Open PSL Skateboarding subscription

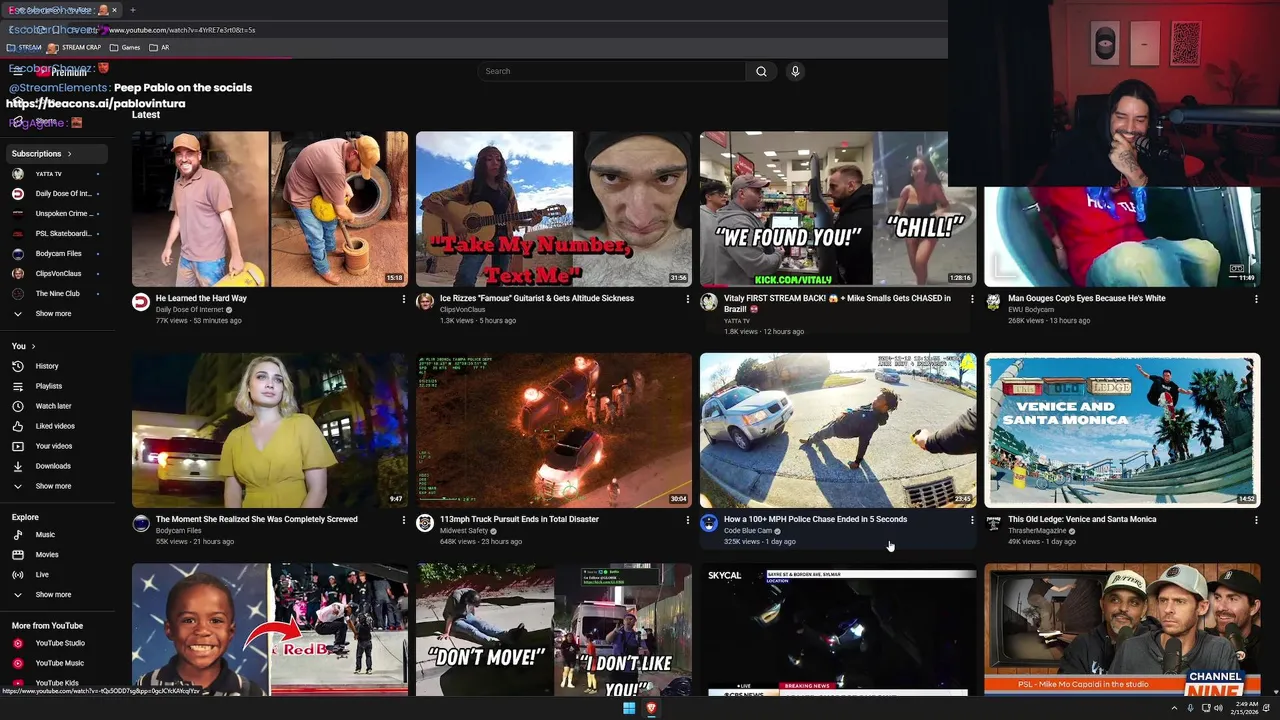56,234
